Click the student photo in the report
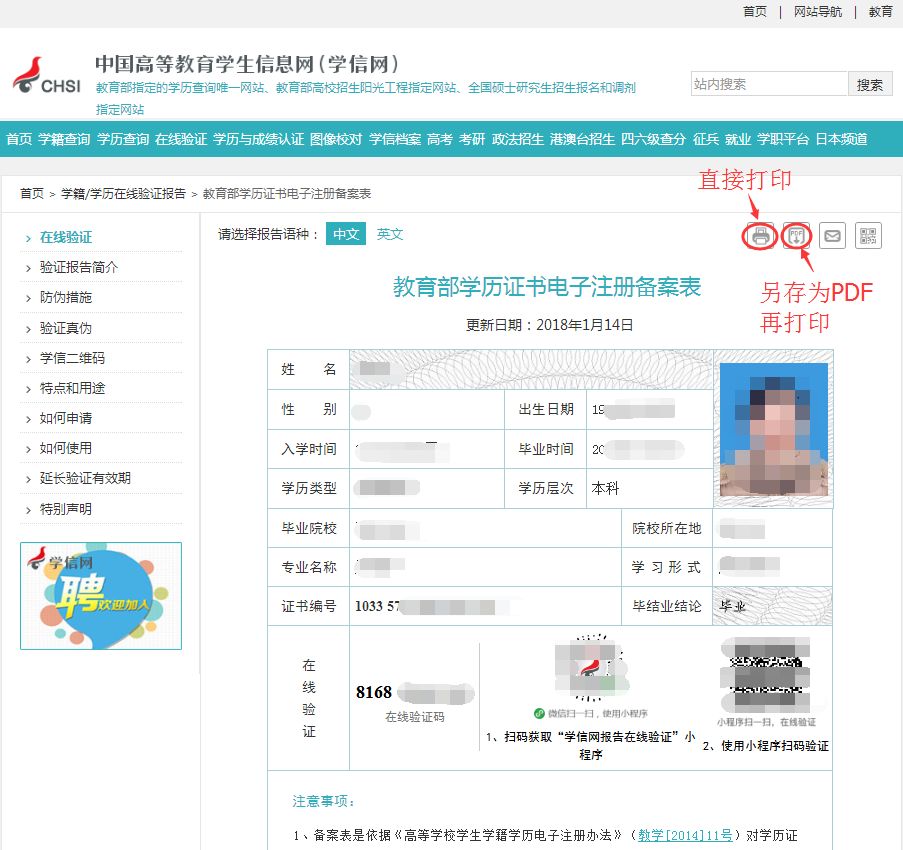 tap(773, 429)
